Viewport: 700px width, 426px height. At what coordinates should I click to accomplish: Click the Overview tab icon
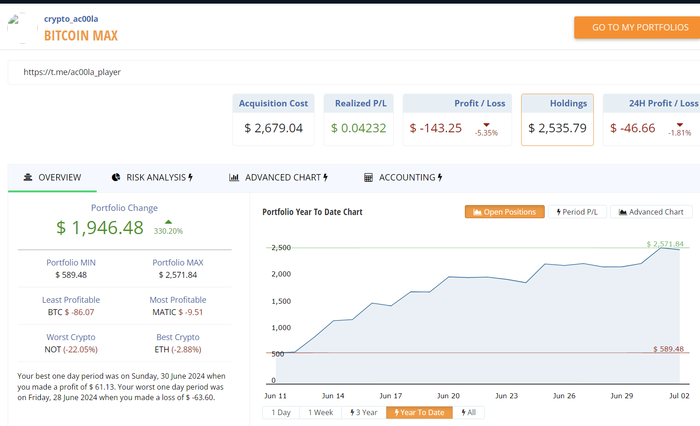pos(28,177)
